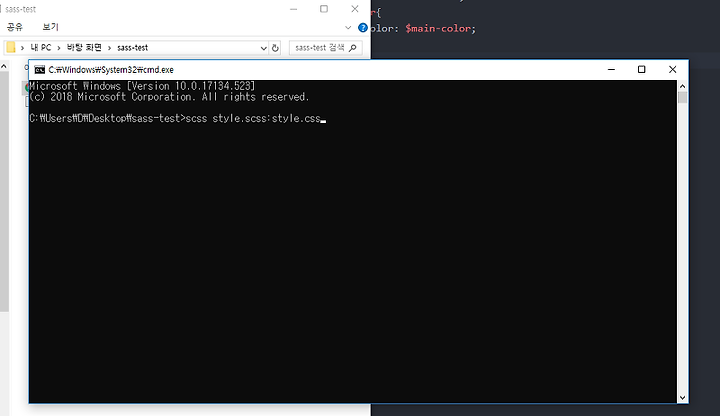Refresh the sass-test folder view

(275, 48)
